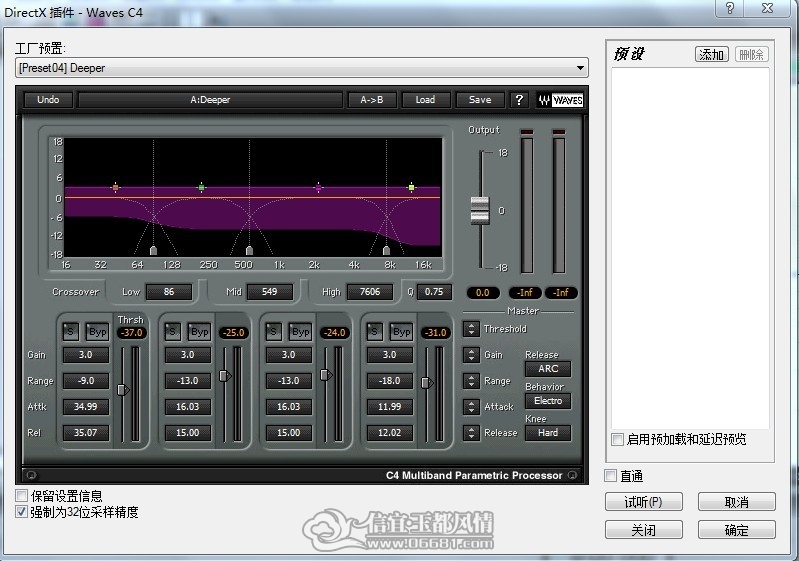Bypass band four with -31.0 threshold
This screenshot has width=799, height=561.
(401, 332)
